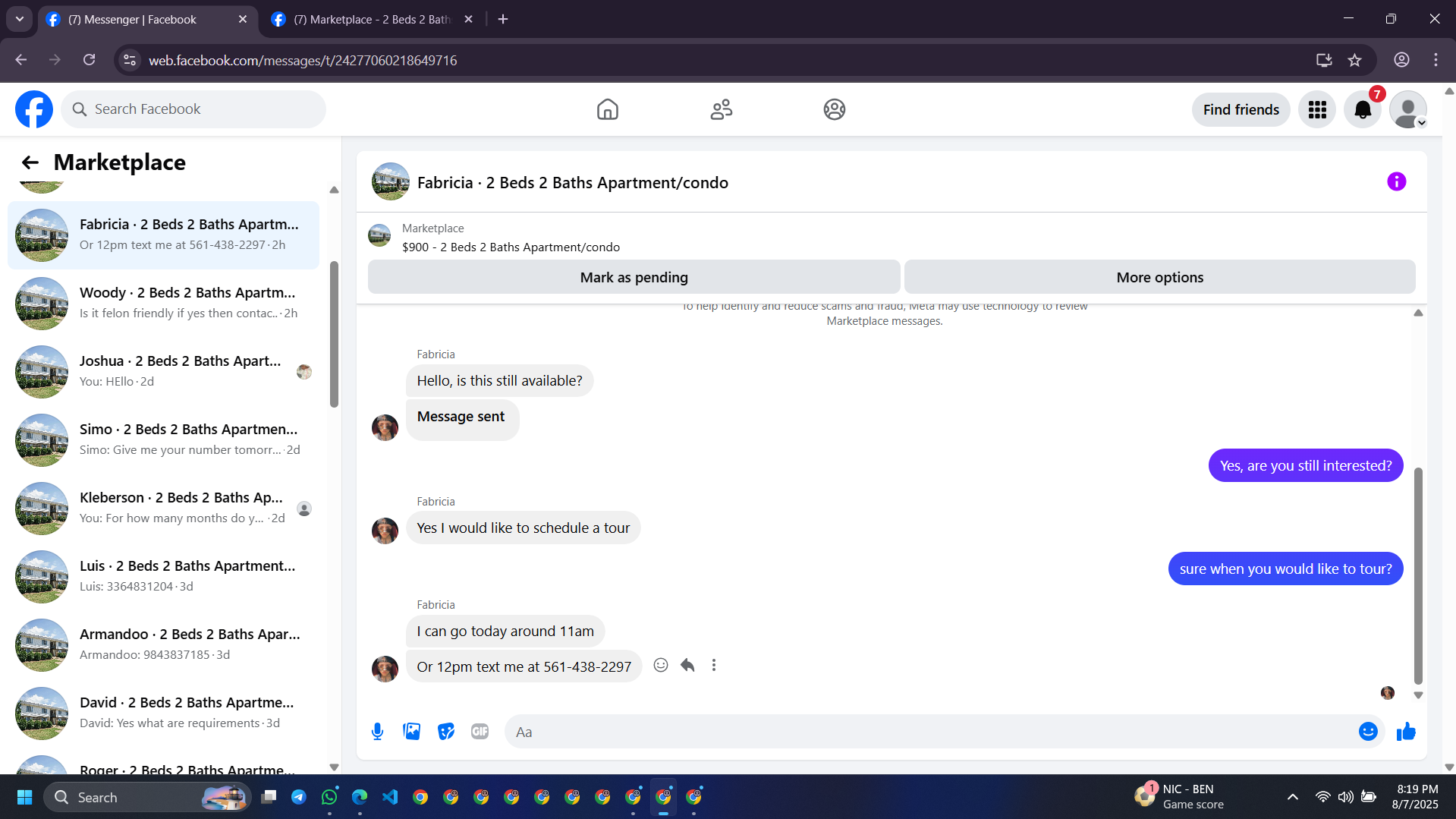Open Visual Studio Code from the taskbar
Image resolution: width=1456 pixels, height=819 pixels.
coord(390,797)
